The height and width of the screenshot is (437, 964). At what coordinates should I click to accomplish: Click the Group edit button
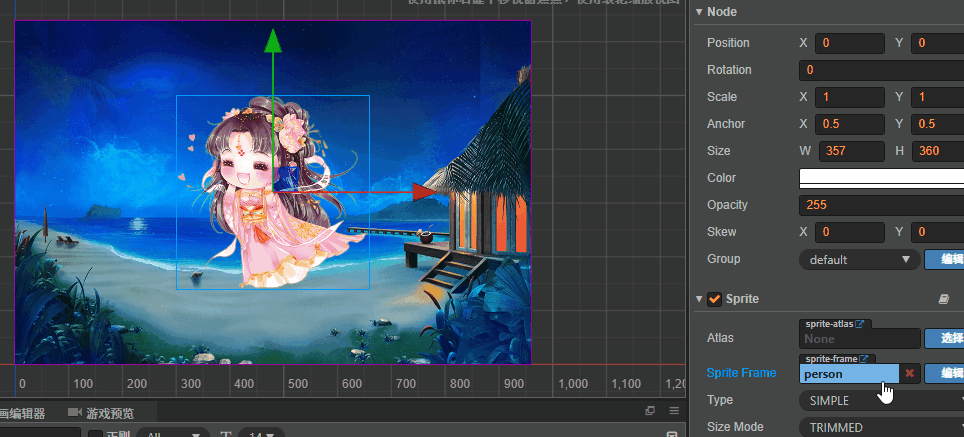coord(944,259)
